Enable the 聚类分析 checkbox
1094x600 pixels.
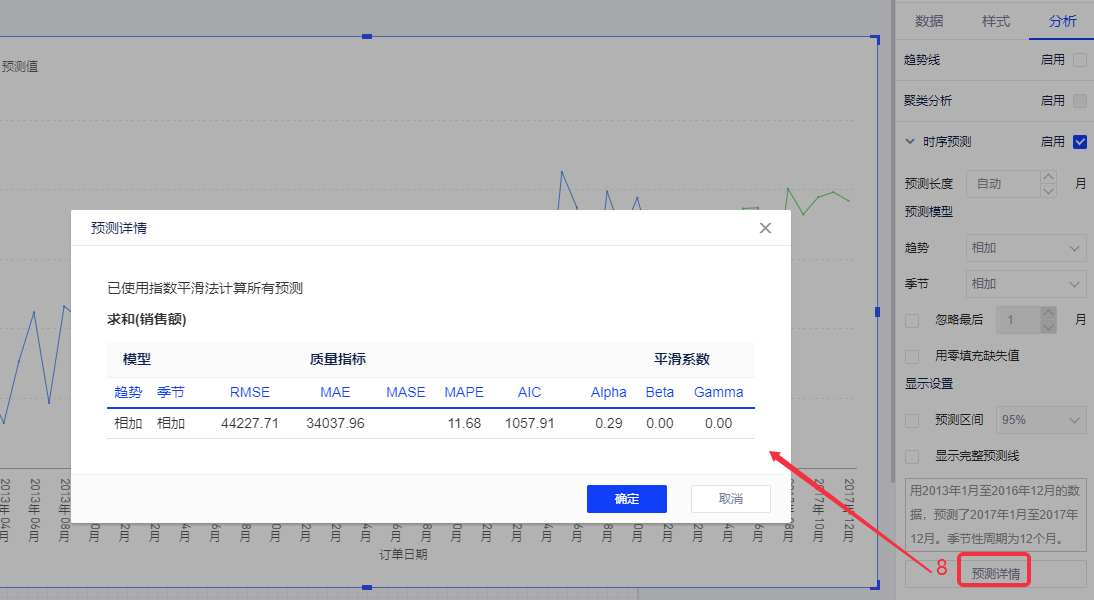(1080, 101)
